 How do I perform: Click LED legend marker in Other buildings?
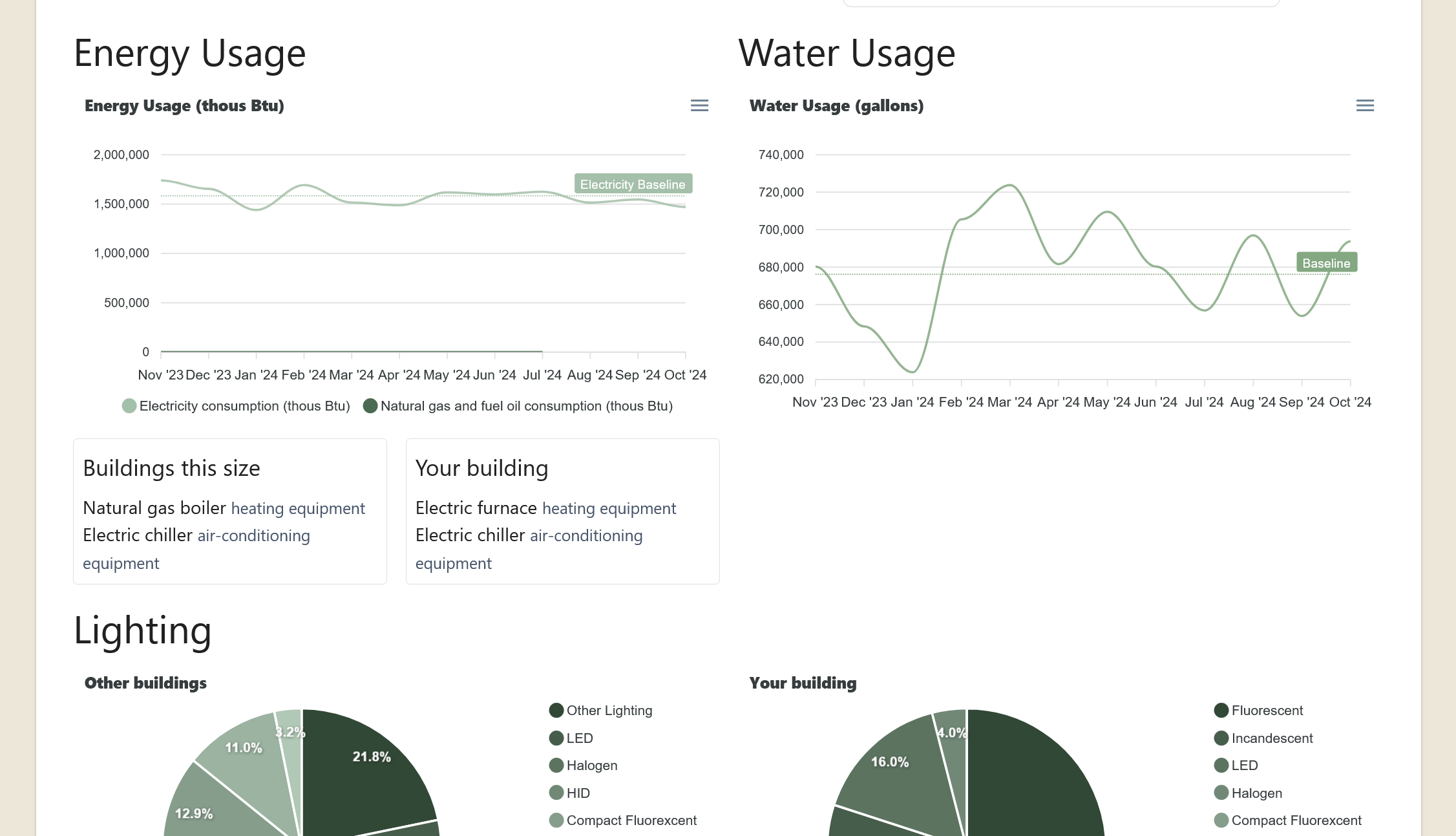click(556, 738)
